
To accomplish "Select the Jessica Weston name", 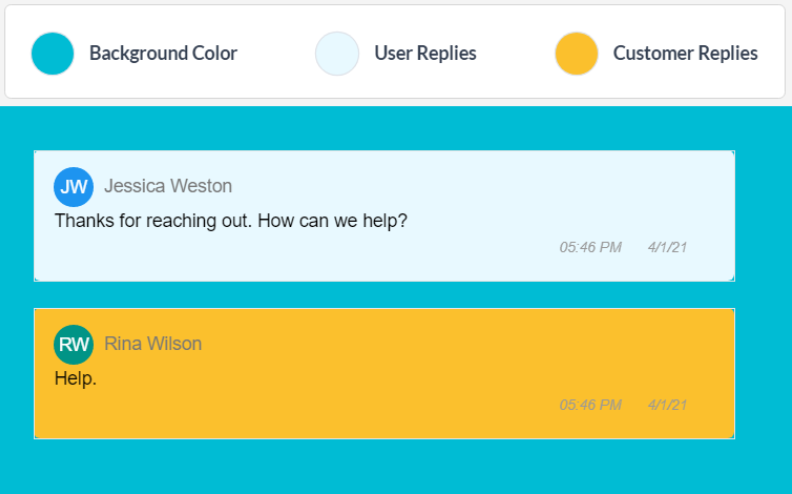I will (168, 186).
